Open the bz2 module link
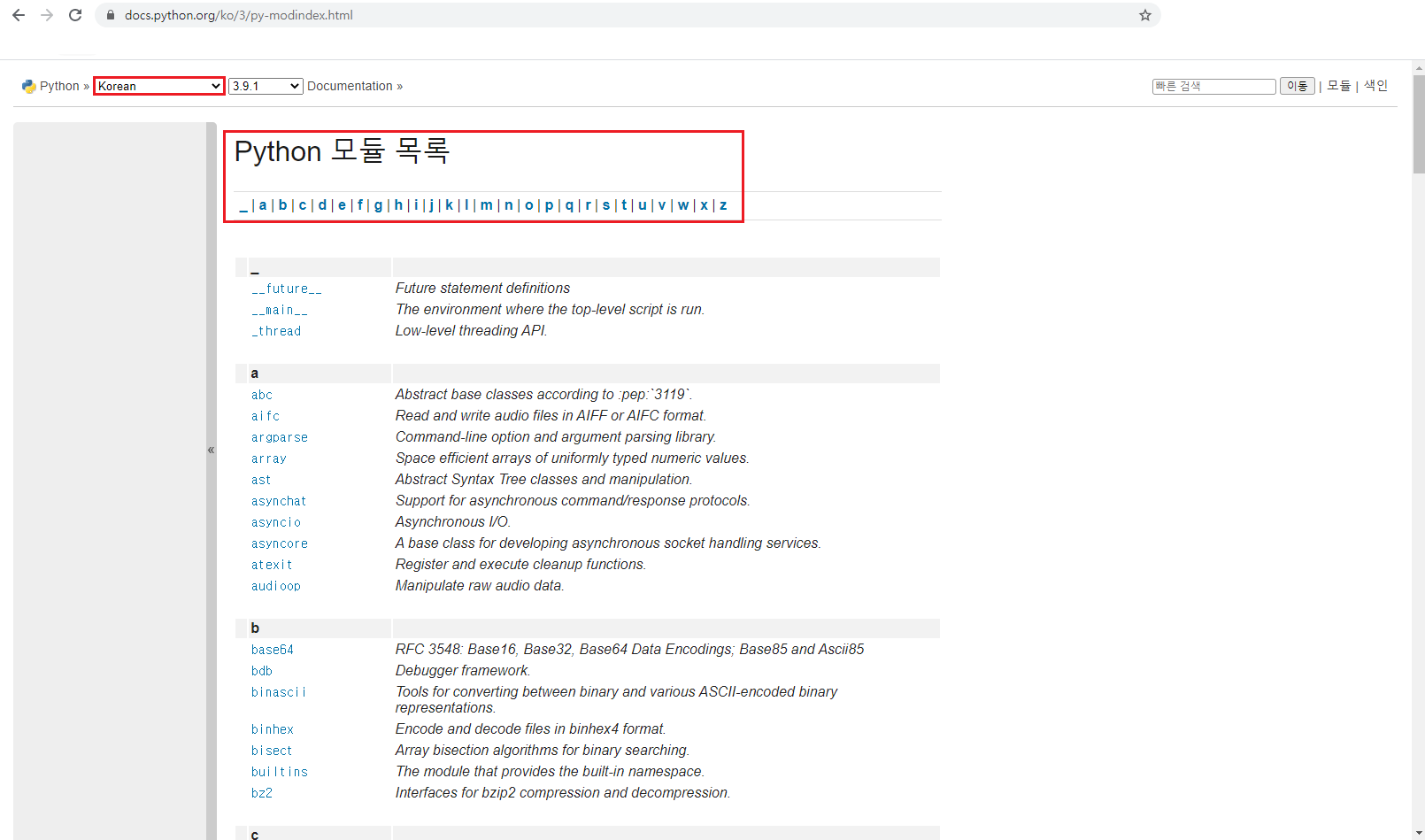 (x=262, y=793)
